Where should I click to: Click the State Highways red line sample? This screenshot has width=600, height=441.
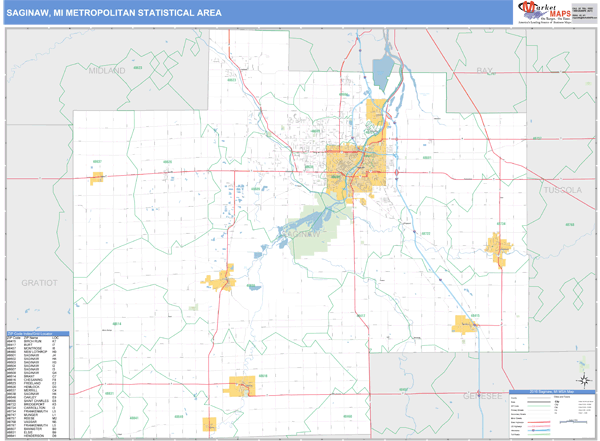[x=539, y=422]
